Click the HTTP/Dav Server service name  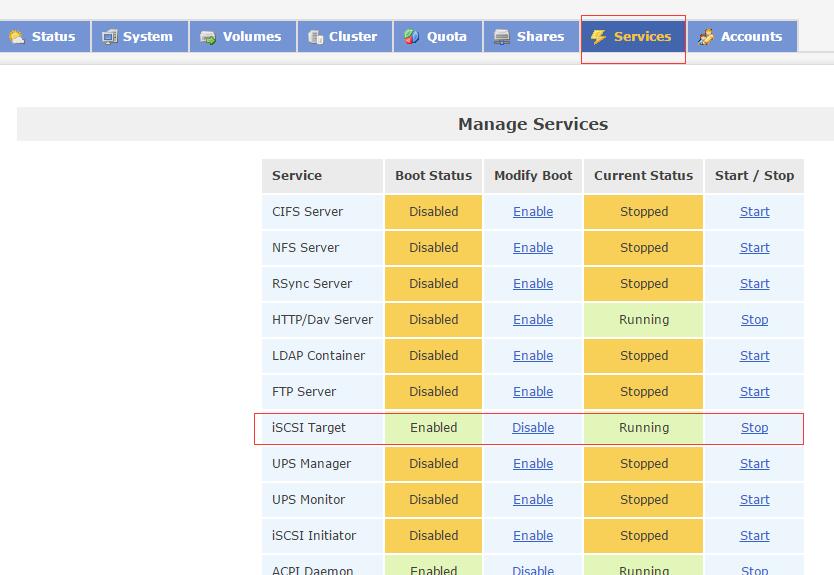pyautogui.click(x=322, y=320)
